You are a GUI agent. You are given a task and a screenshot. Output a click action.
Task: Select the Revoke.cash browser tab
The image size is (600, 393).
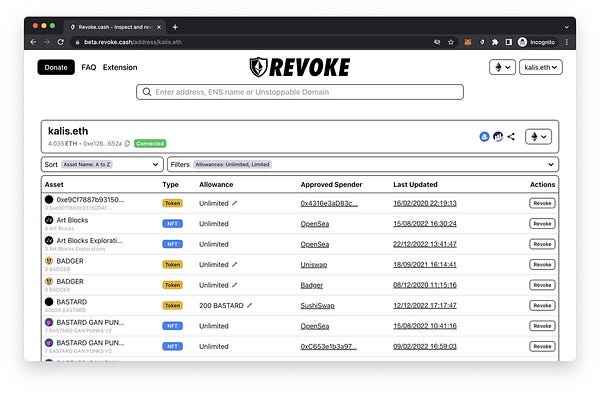(x=115, y=27)
